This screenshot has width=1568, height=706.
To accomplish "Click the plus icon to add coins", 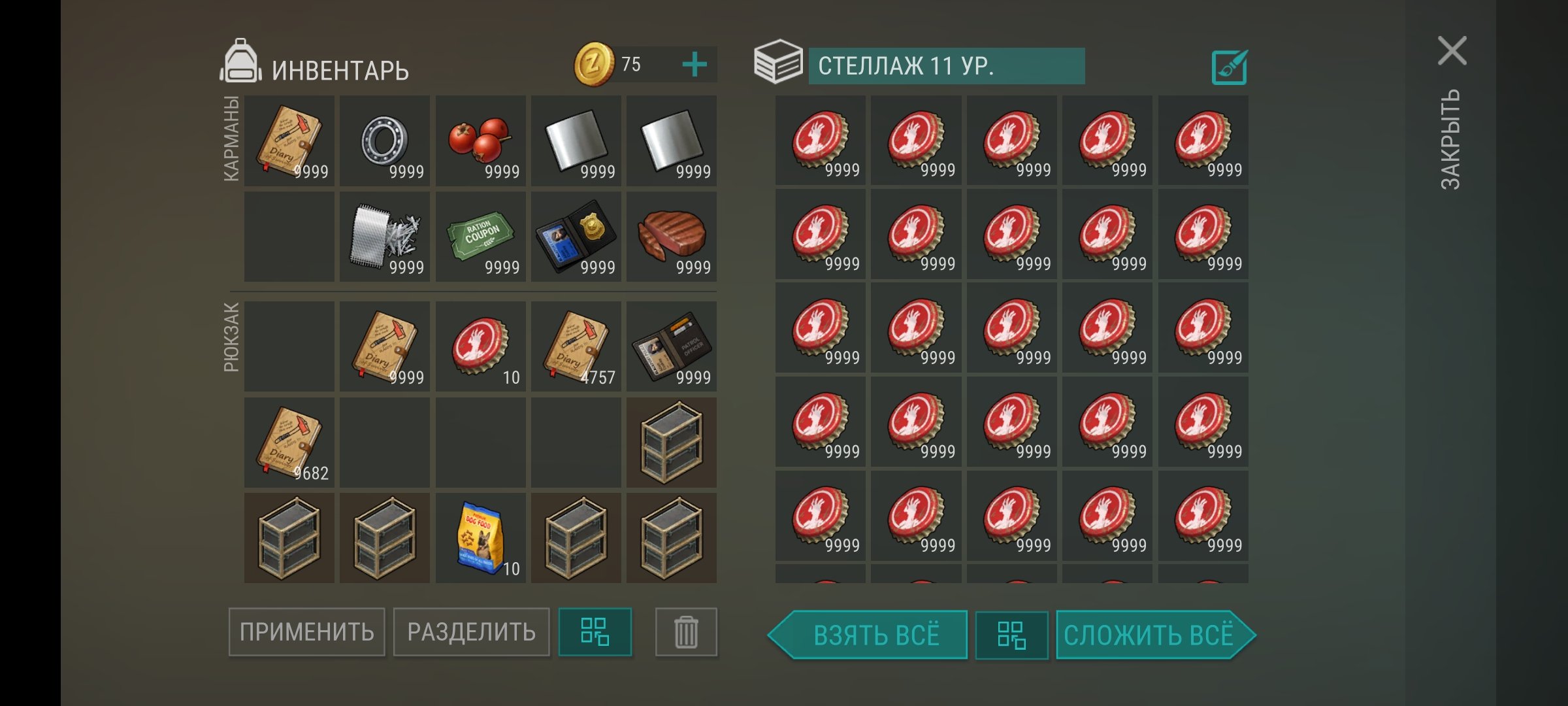I will pyautogui.click(x=694, y=65).
